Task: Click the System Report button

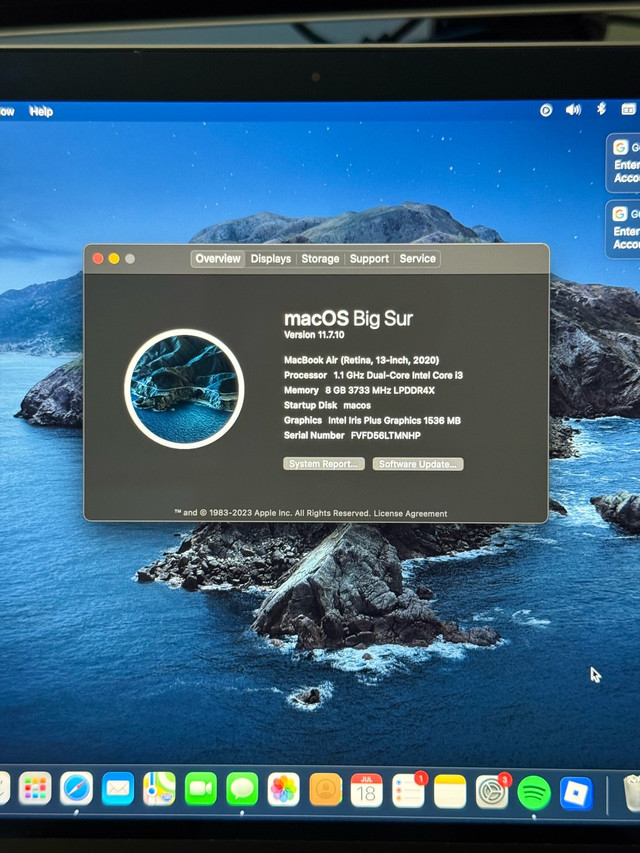Action: [323, 464]
